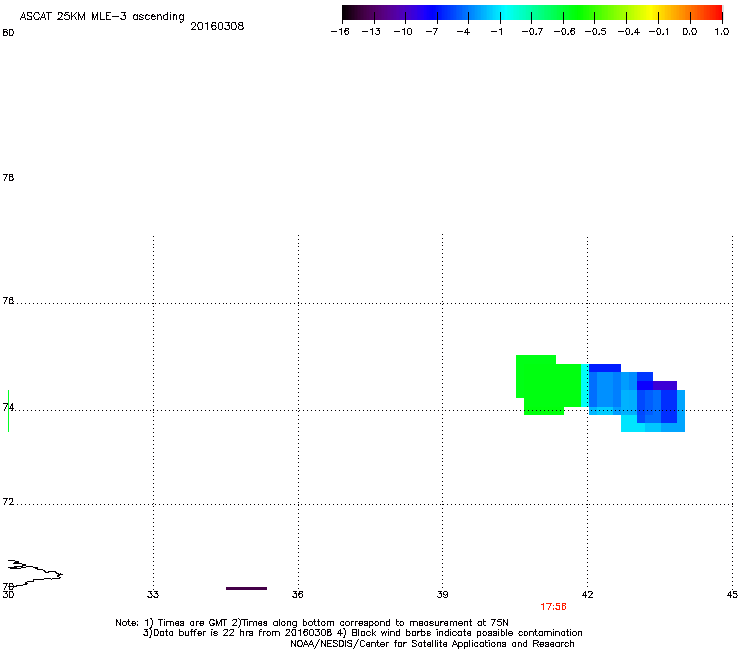Click the red 17:56 time stamp

pos(553,607)
